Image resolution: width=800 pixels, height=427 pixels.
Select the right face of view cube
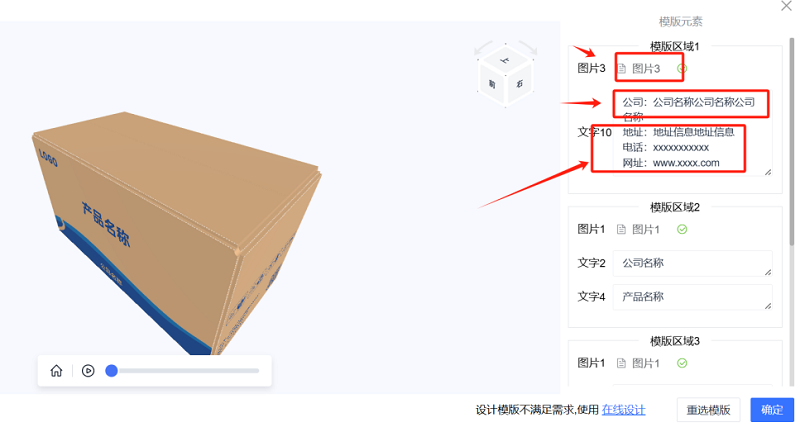pyautogui.click(x=519, y=84)
